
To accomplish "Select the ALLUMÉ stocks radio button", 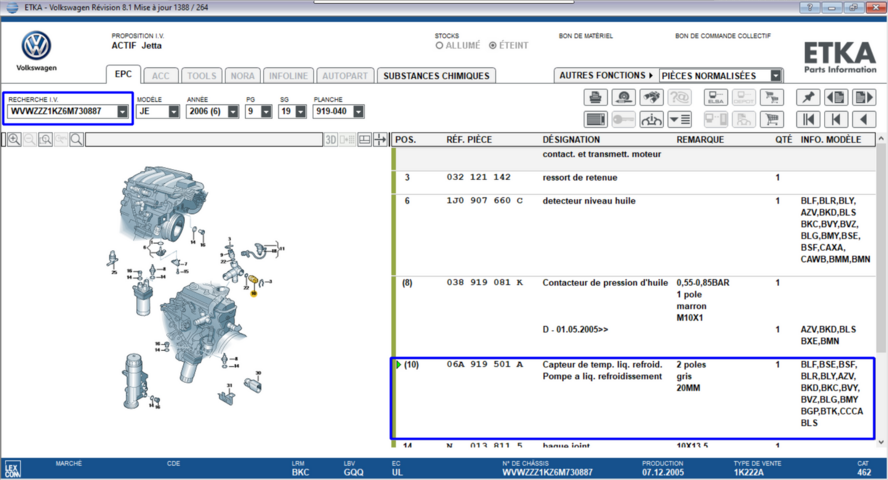I will tap(439, 45).
